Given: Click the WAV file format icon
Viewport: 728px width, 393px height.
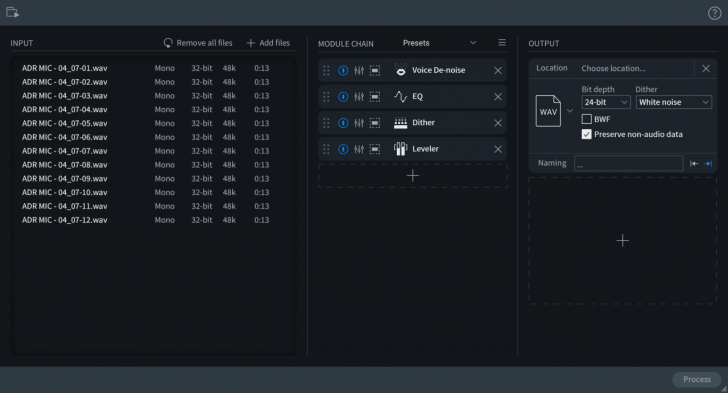Looking at the screenshot, I should coord(548,111).
